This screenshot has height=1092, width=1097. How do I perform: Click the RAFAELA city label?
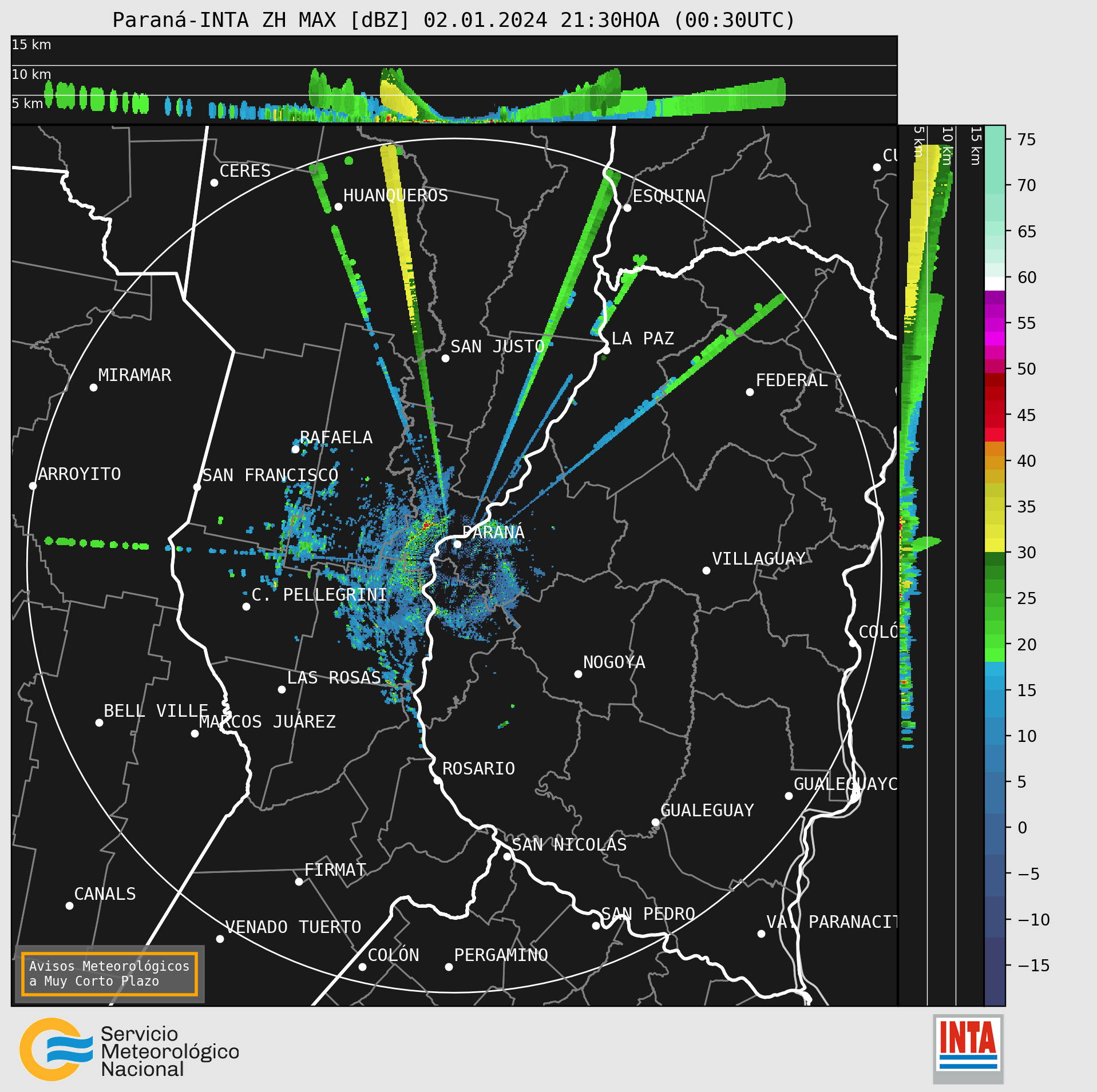[336, 437]
